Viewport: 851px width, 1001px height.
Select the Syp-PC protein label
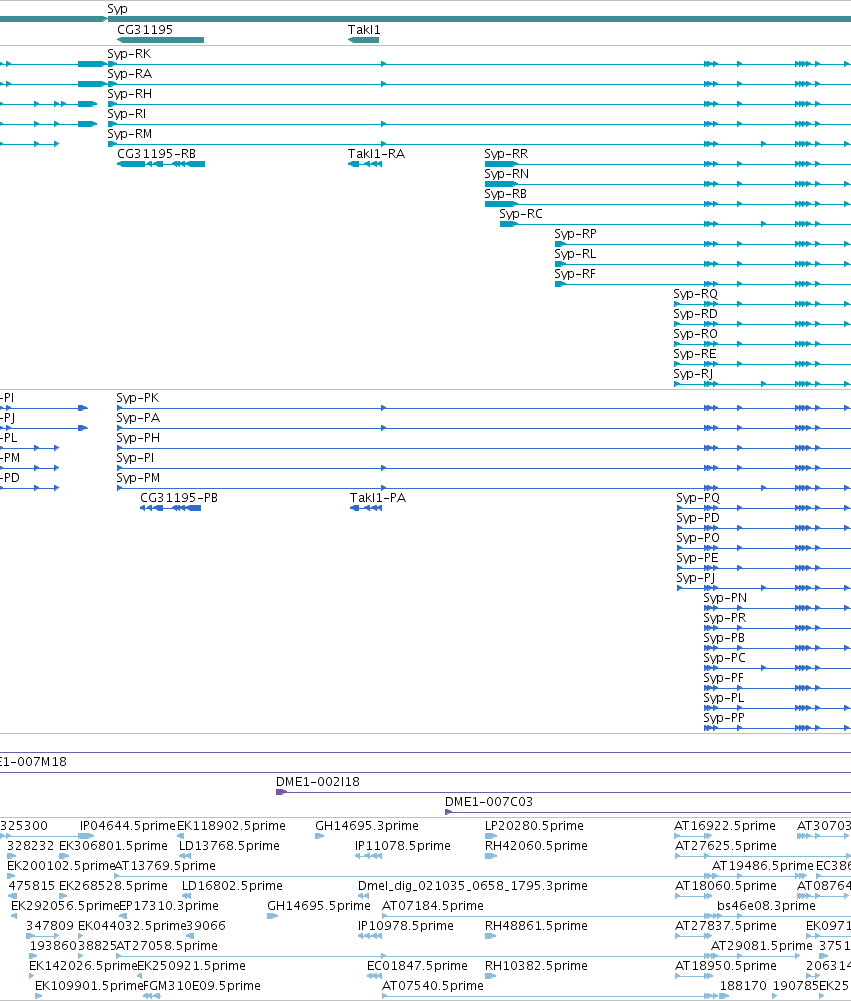[725, 658]
